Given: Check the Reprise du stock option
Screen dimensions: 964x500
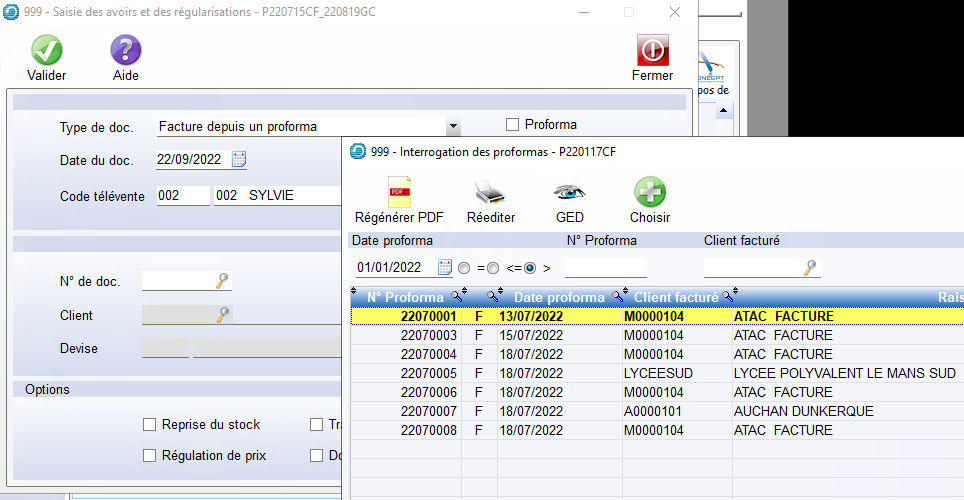Looking at the screenshot, I should point(149,425).
